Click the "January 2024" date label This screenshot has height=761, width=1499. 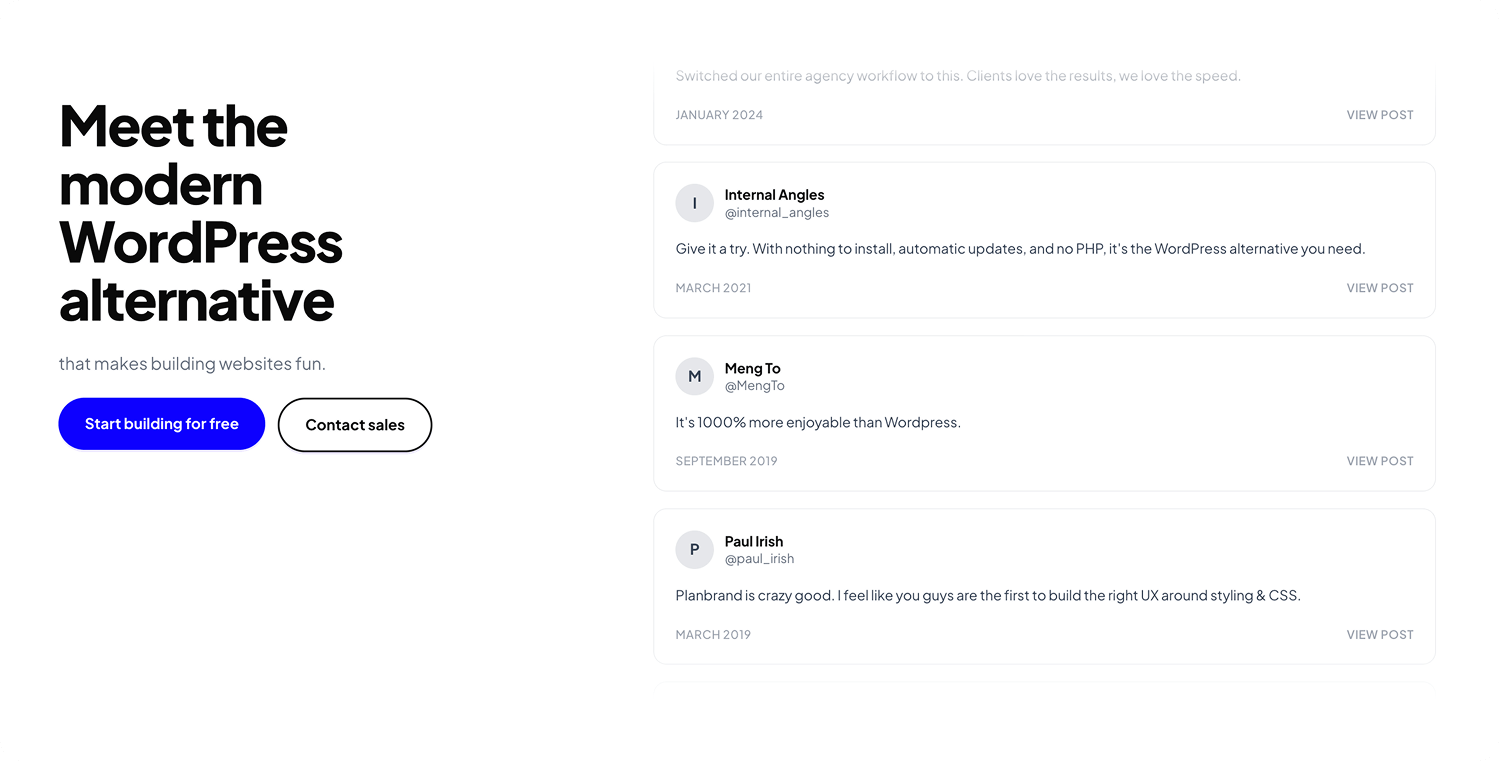[x=719, y=115]
